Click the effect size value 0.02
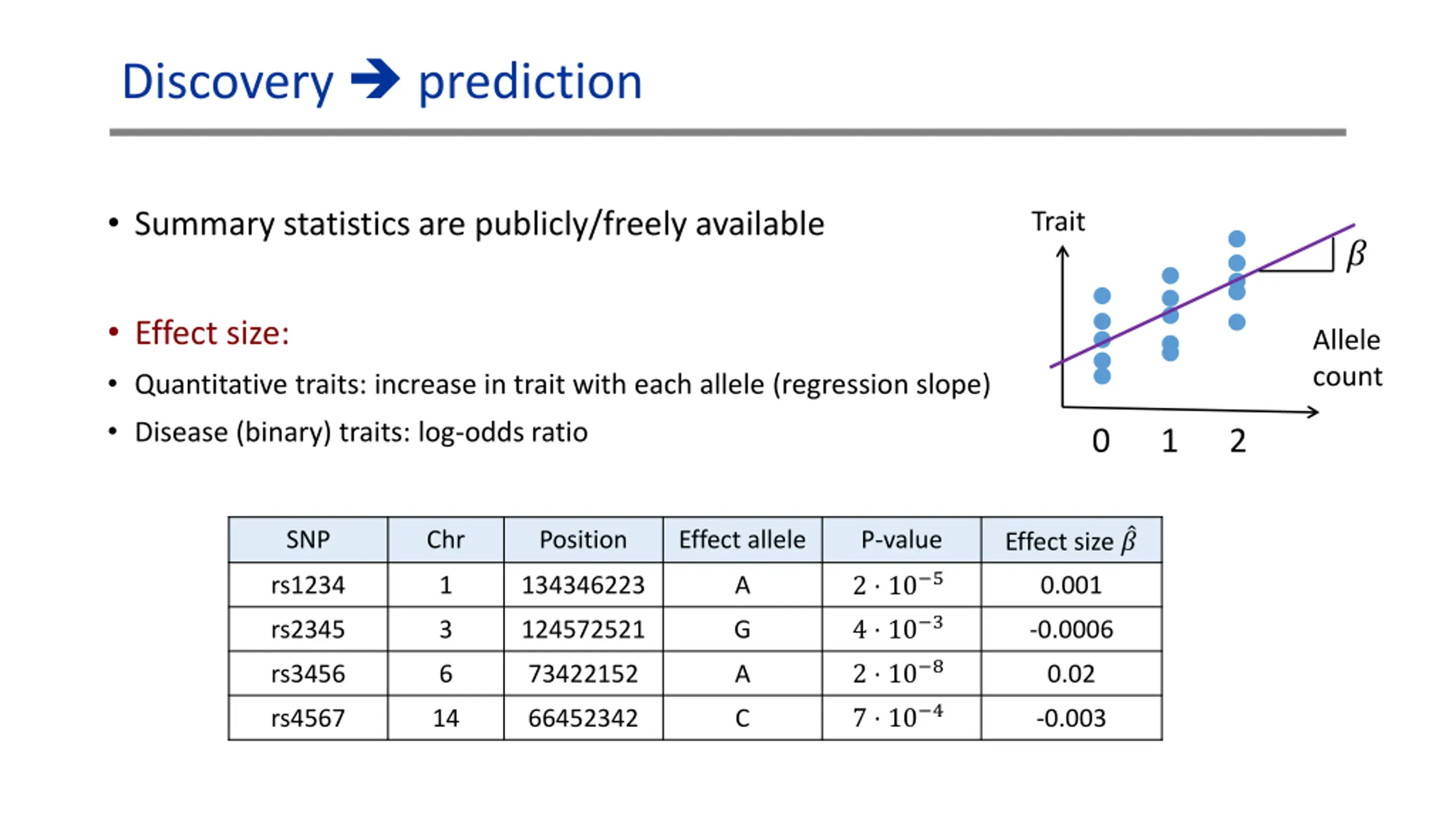 (x=1070, y=674)
